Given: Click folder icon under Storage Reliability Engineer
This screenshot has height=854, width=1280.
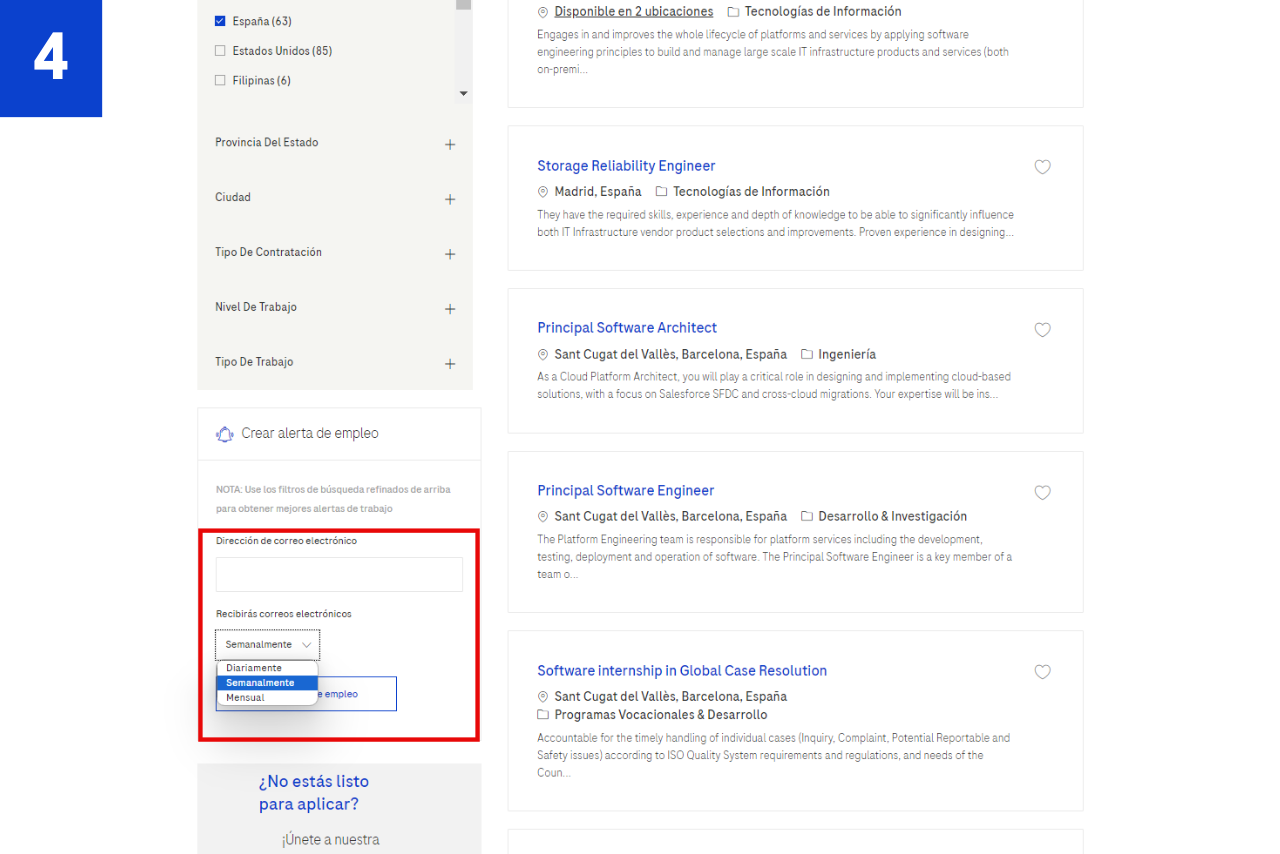Looking at the screenshot, I should pos(661,192).
